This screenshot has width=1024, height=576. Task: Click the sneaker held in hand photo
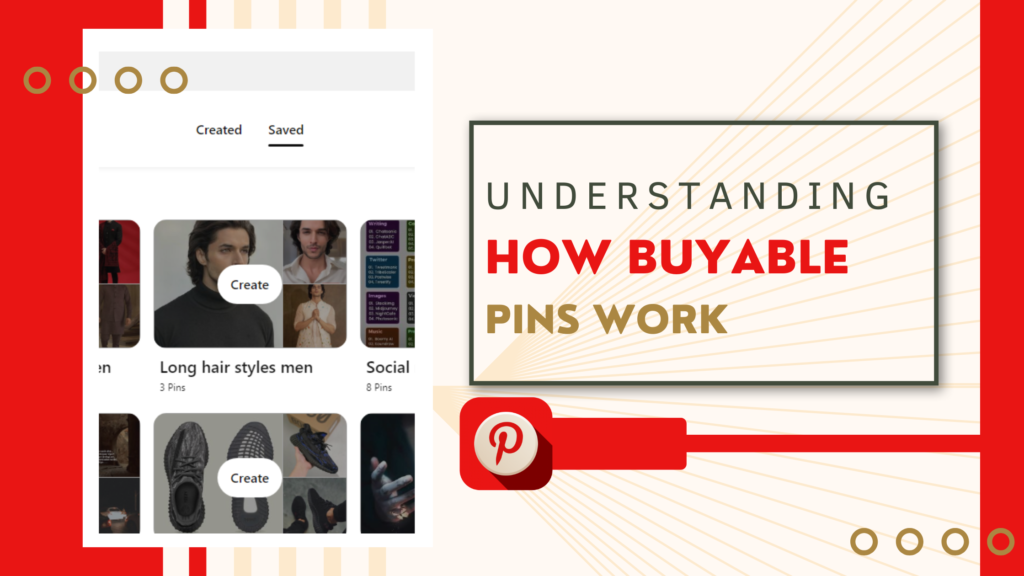(x=315, y=445)
